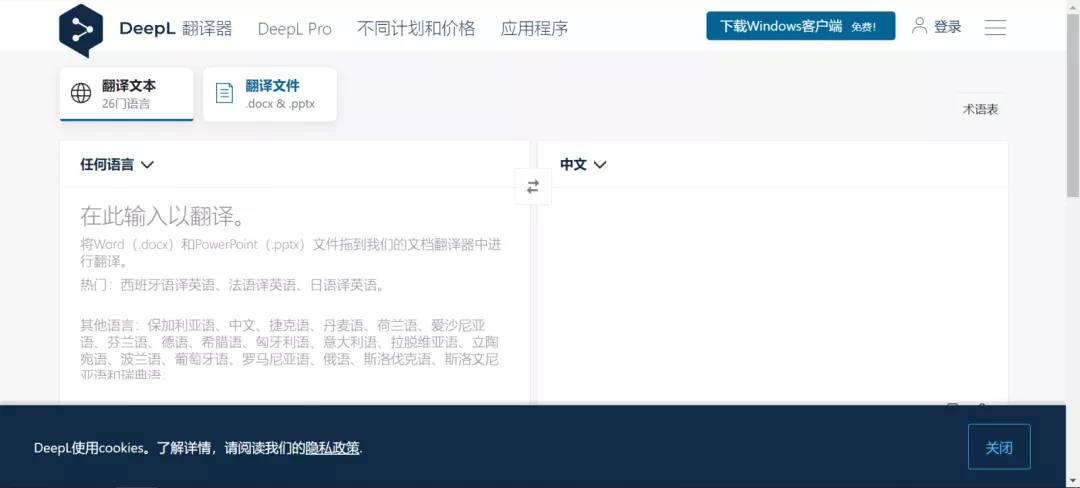Click the page's vertical scrollbar

(1073, 120)
